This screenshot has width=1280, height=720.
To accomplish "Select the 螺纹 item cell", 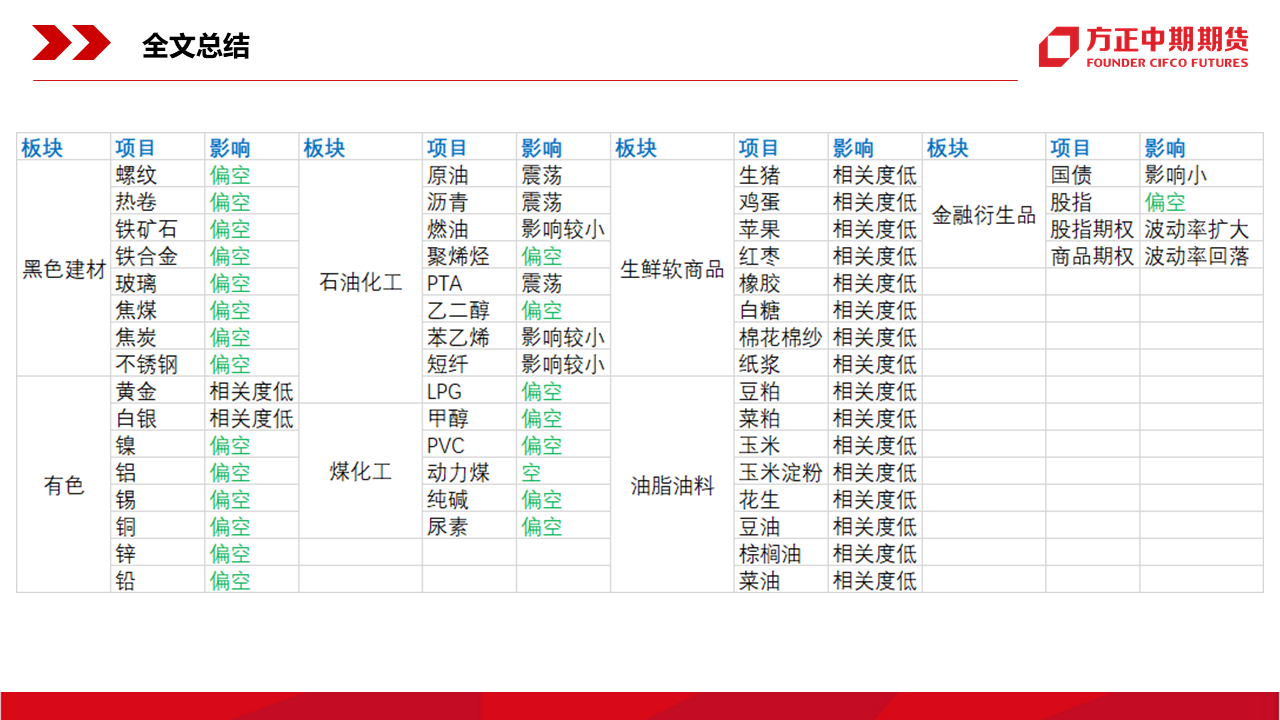I will 158,175.
